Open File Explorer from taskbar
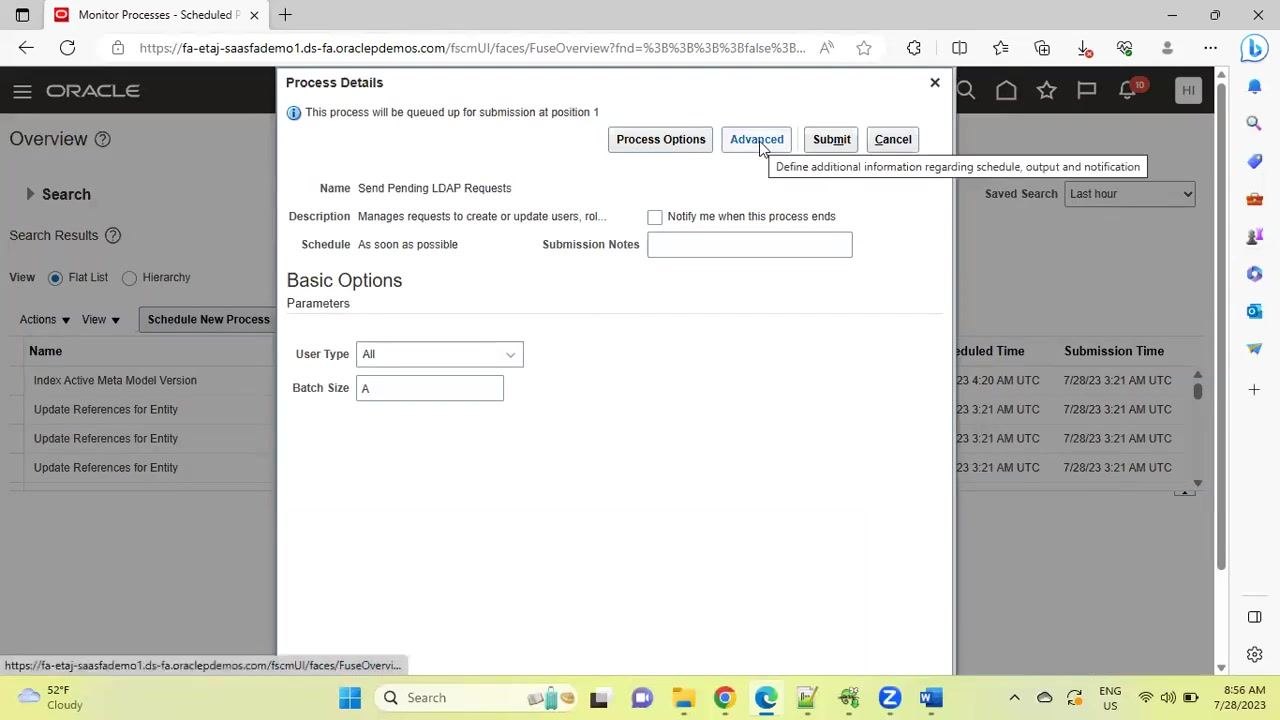1280x720 pixels. point(683,697)
